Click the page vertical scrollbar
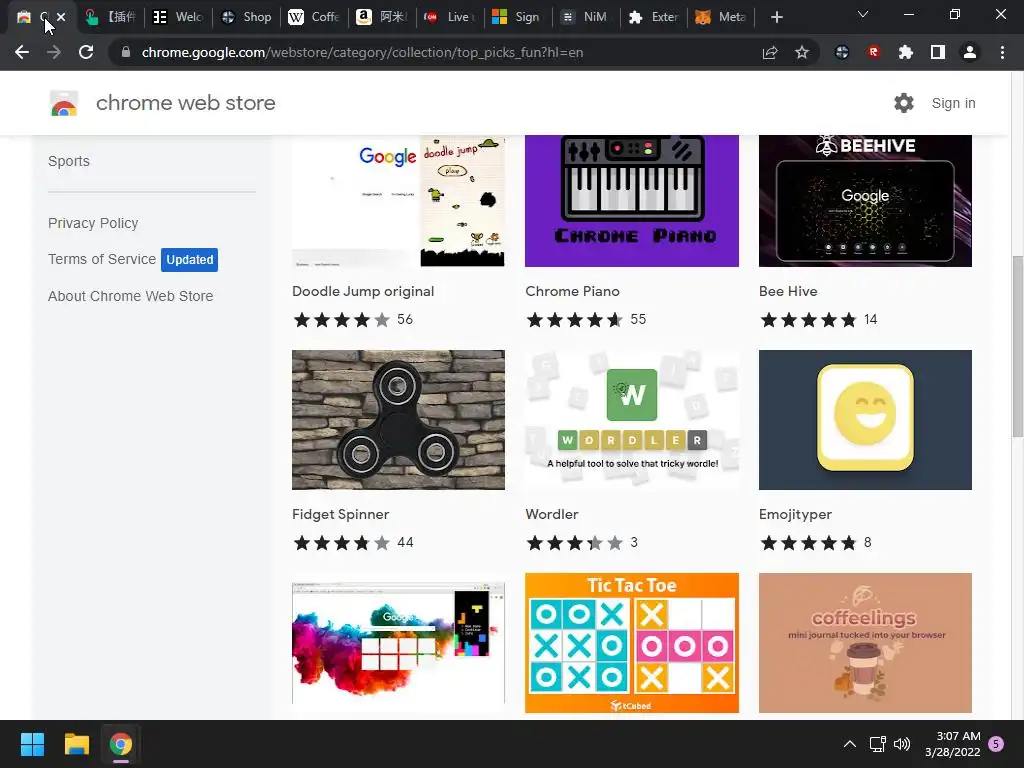This screenshot has height=768, width=1024. [x=1017, y=347]
